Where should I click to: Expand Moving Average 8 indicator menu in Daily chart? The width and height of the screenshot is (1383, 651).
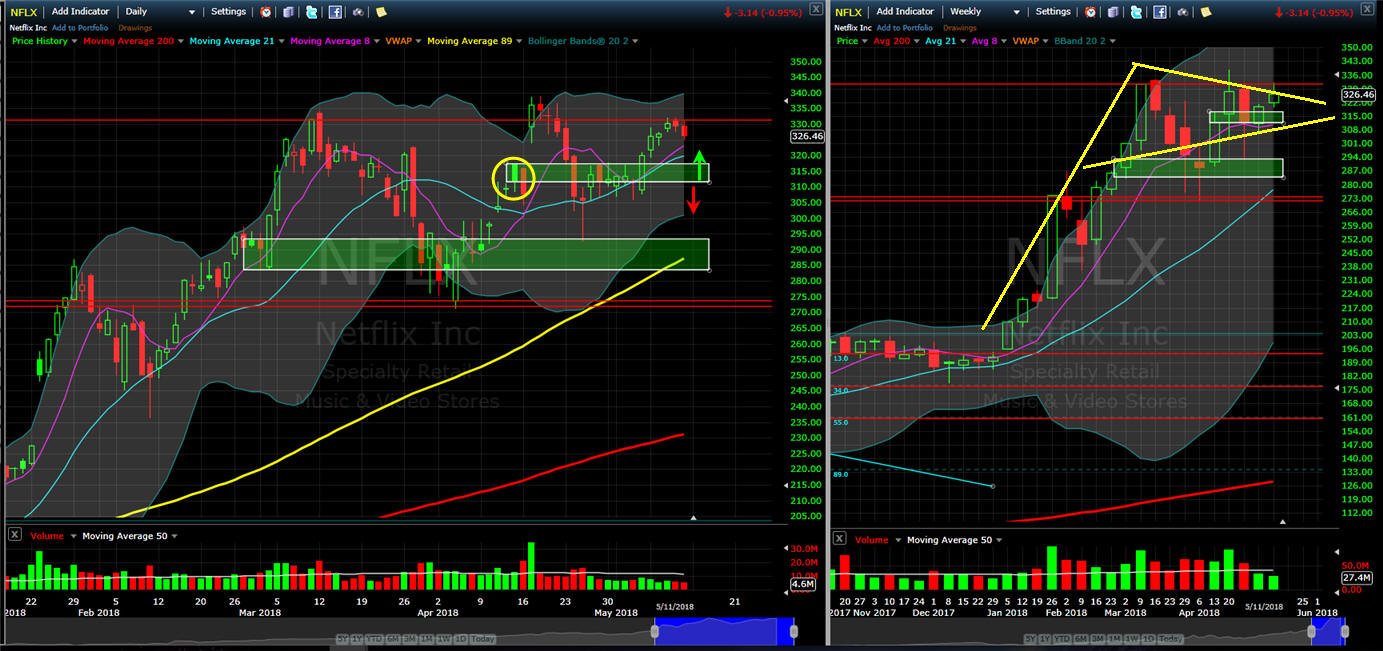point(375,41)
